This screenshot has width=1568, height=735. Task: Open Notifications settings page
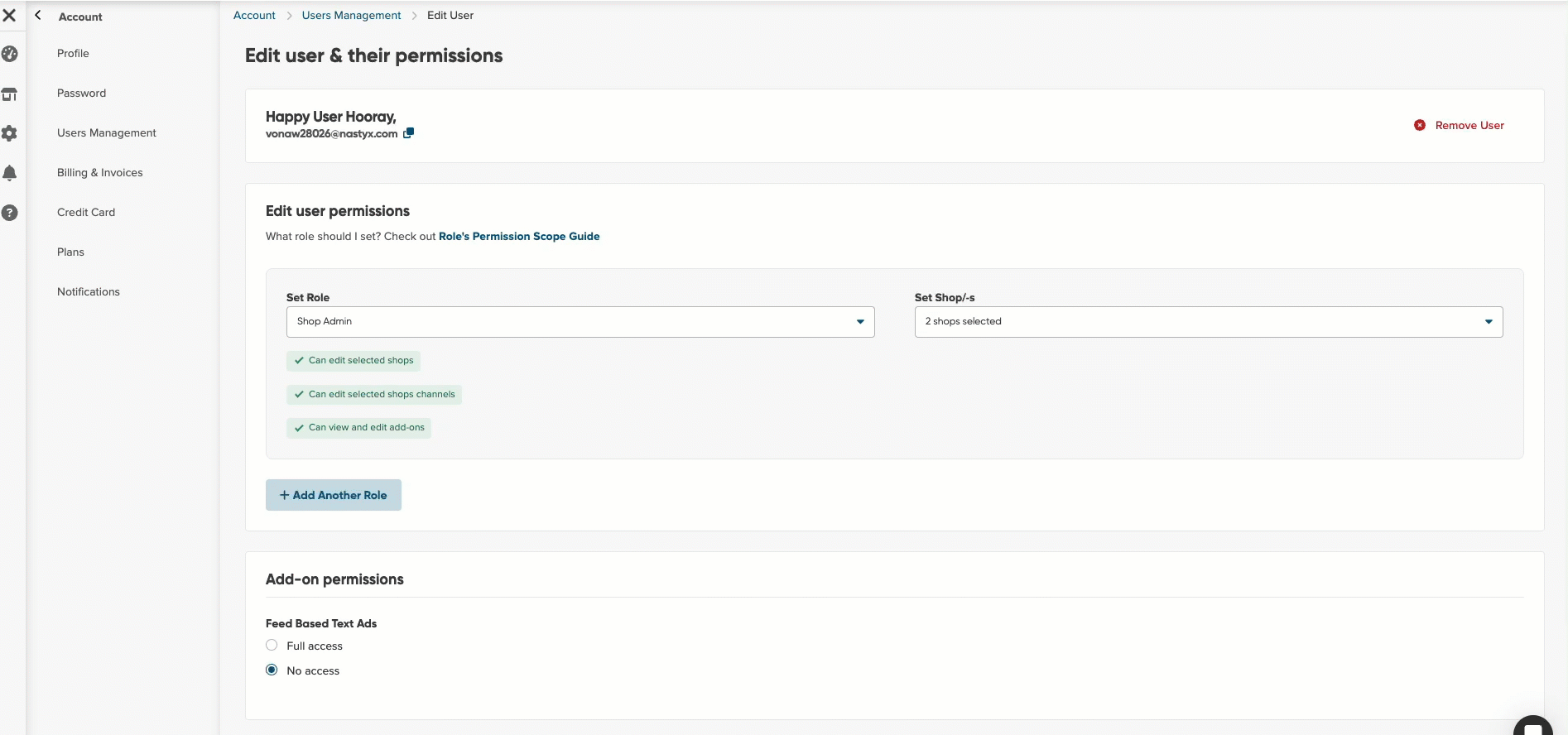(x=89, y=291)
